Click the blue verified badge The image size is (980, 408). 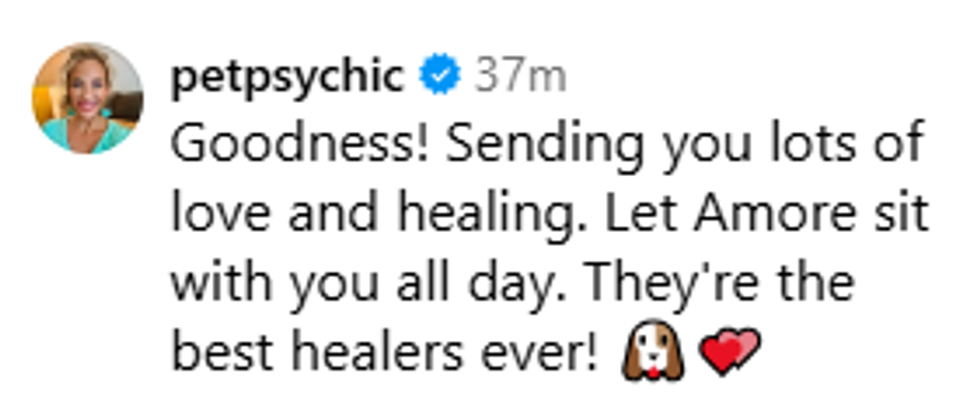tap(440, 75)
